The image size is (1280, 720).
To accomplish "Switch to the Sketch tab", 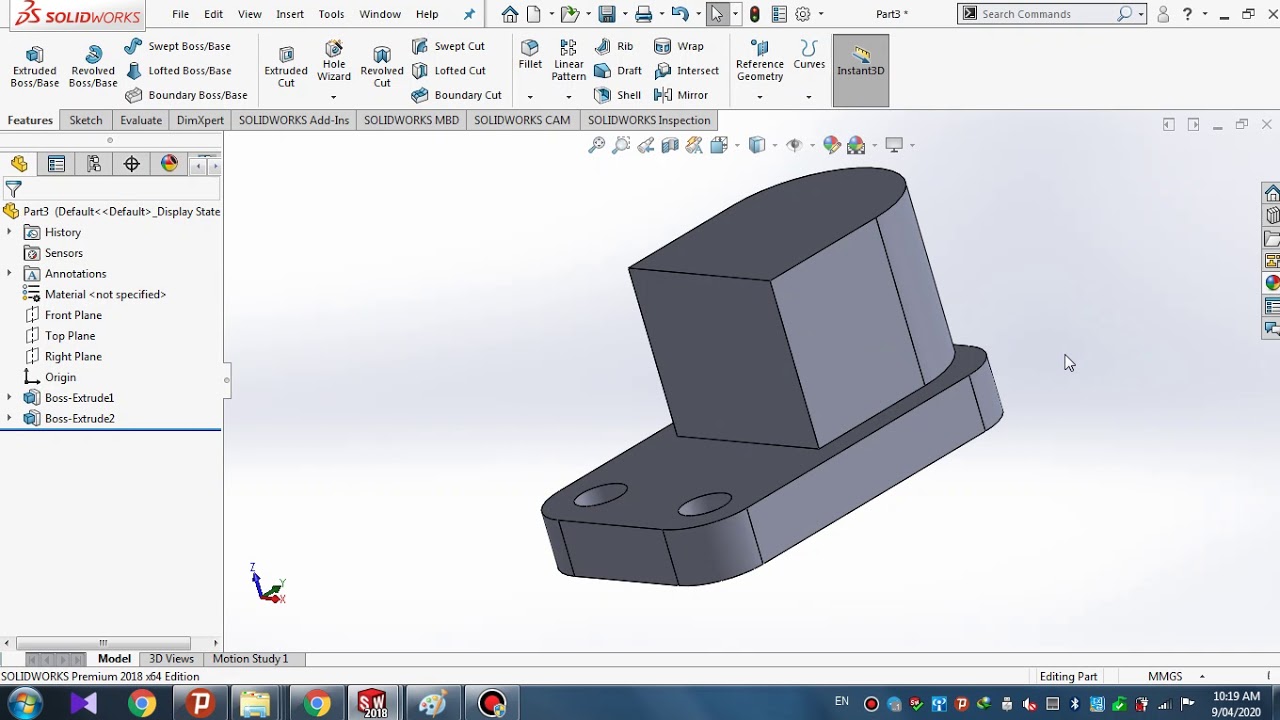I will pos(86,120).
